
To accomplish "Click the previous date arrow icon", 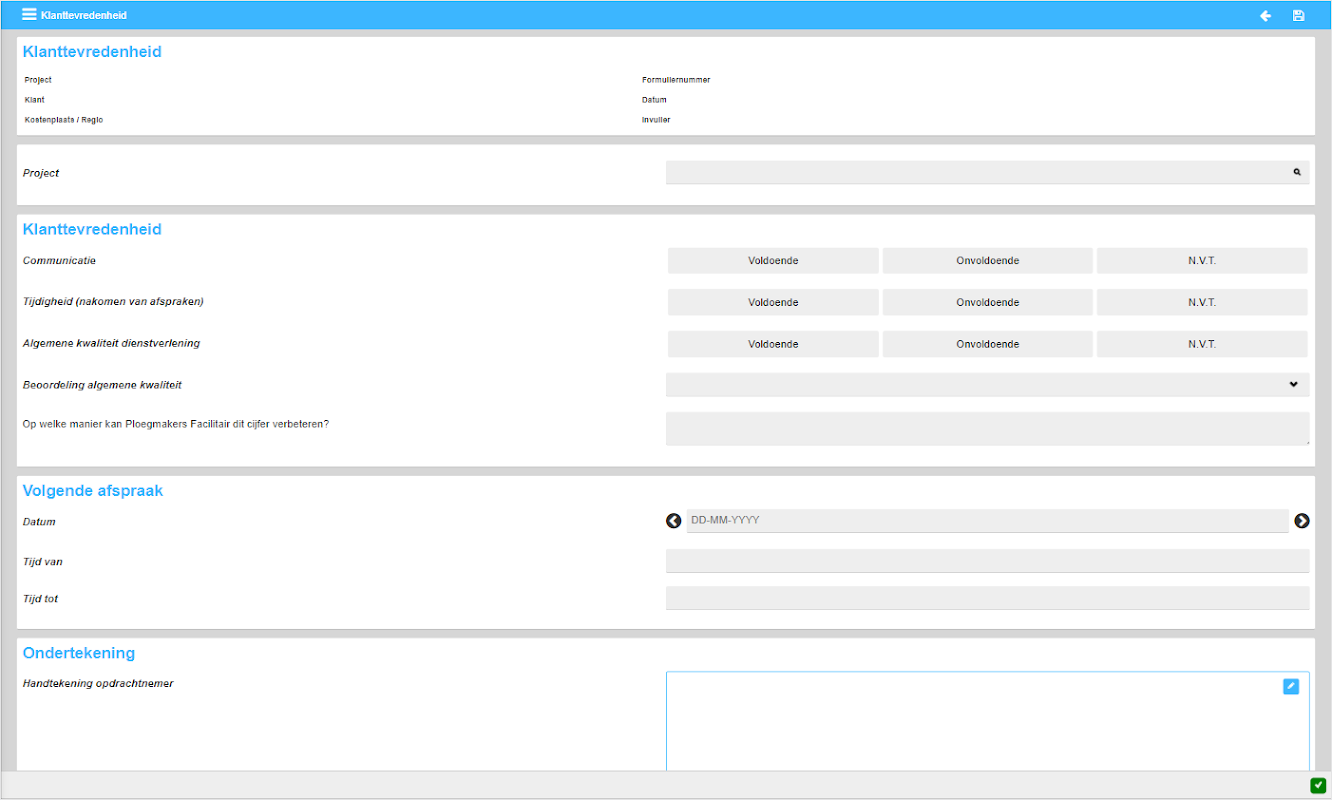I will [674, 521].
